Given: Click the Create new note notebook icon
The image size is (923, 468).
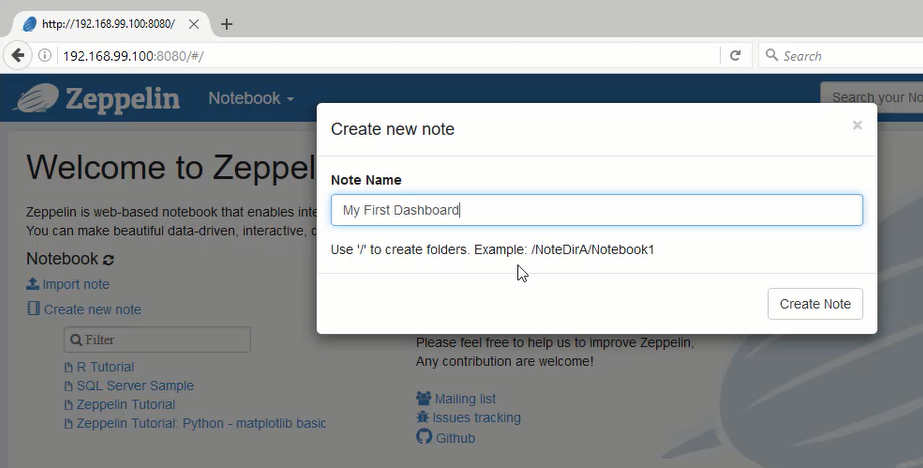Looking at the screenshot, I should pyautogui.click(x=34, y=308).
